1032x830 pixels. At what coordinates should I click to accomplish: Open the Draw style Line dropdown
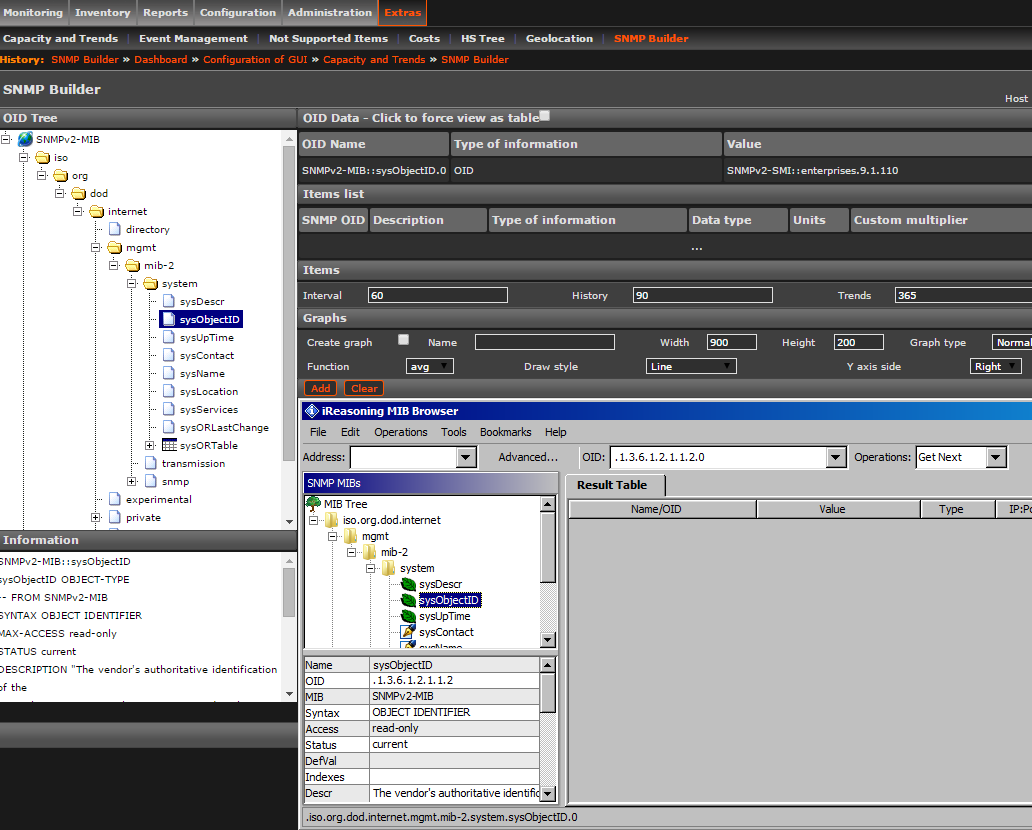(691, 367)
